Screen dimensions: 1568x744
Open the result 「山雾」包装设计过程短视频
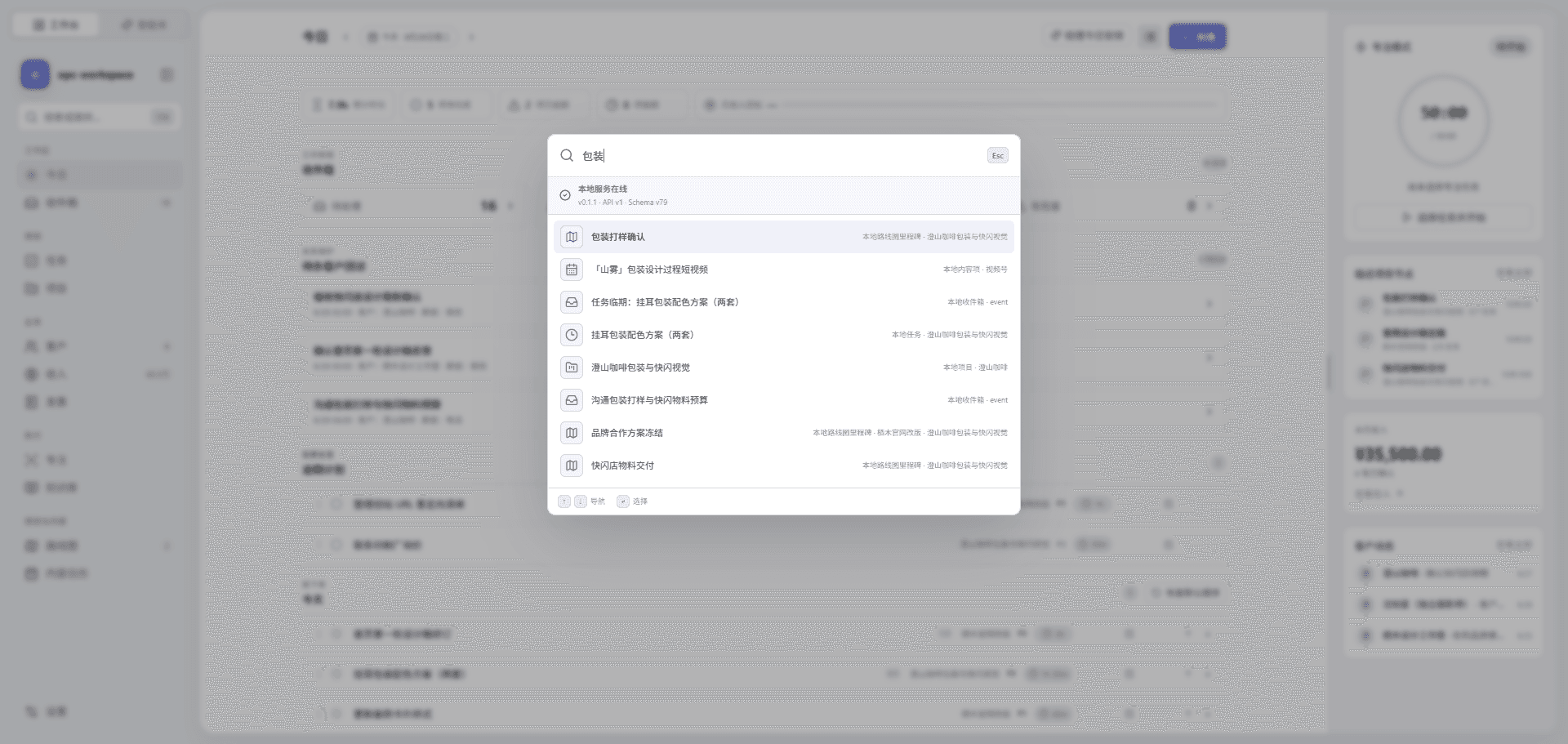pos(784,270)
